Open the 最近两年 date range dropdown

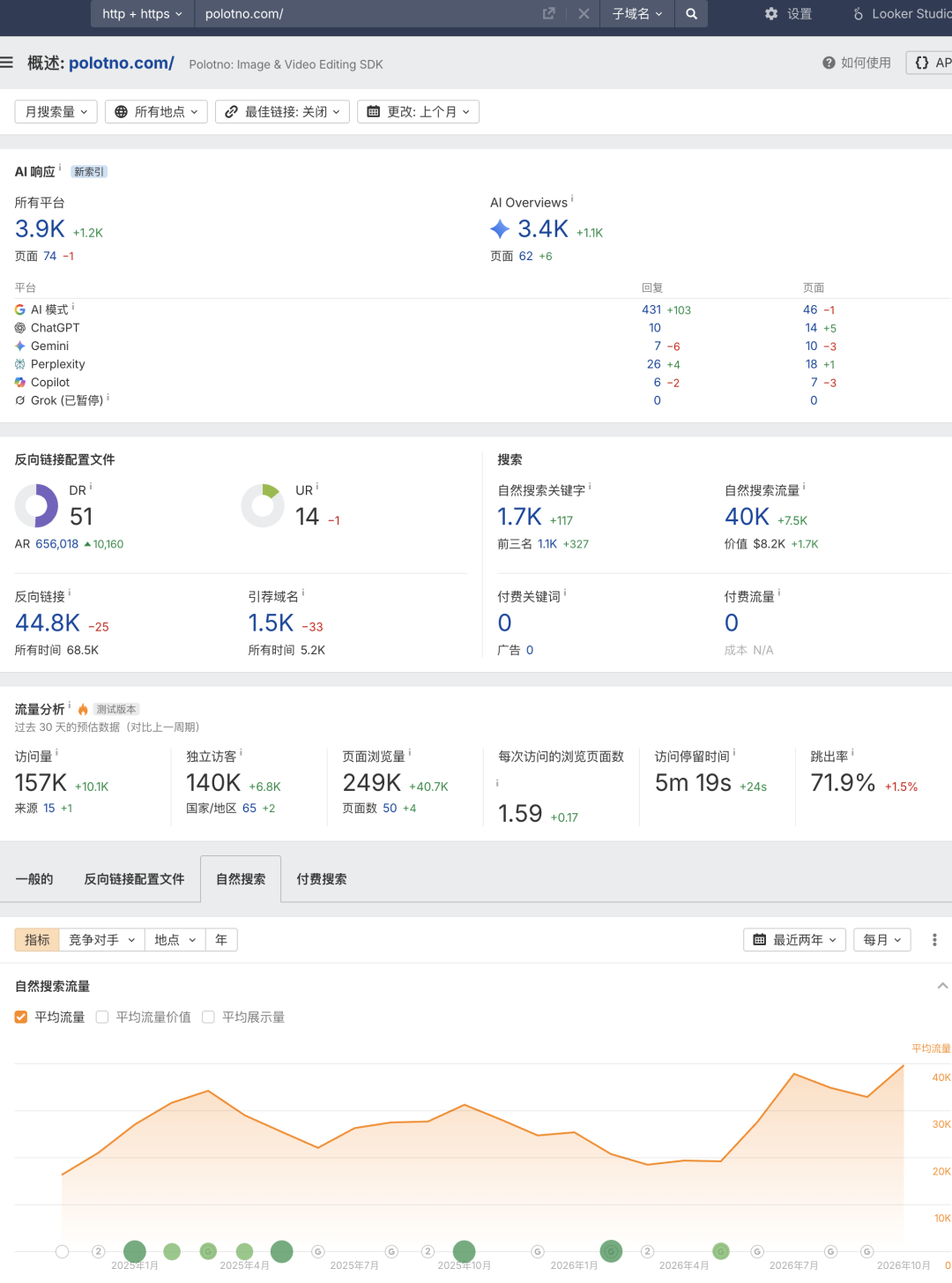click(795, 940)
